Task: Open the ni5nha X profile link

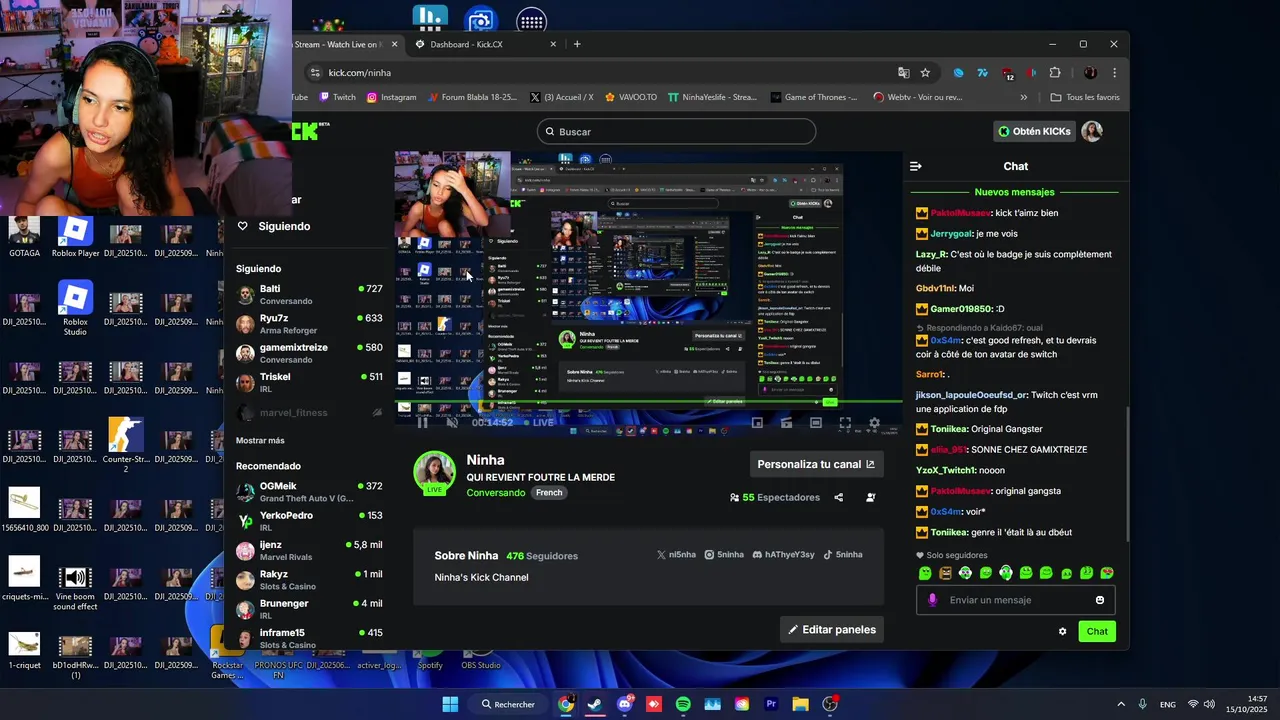Action: coord(676,554)
